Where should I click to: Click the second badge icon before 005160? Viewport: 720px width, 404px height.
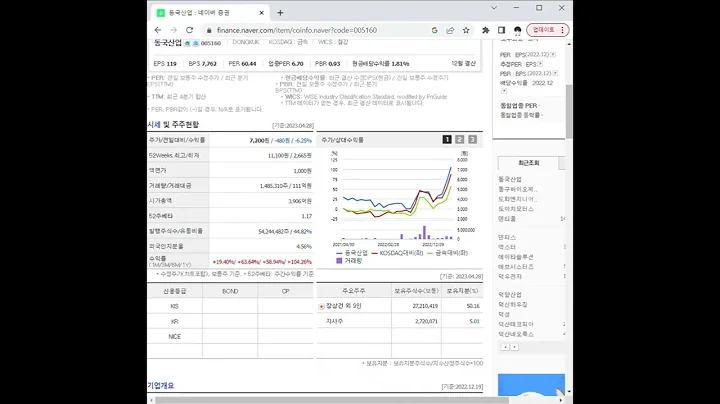tap(195, 43)
